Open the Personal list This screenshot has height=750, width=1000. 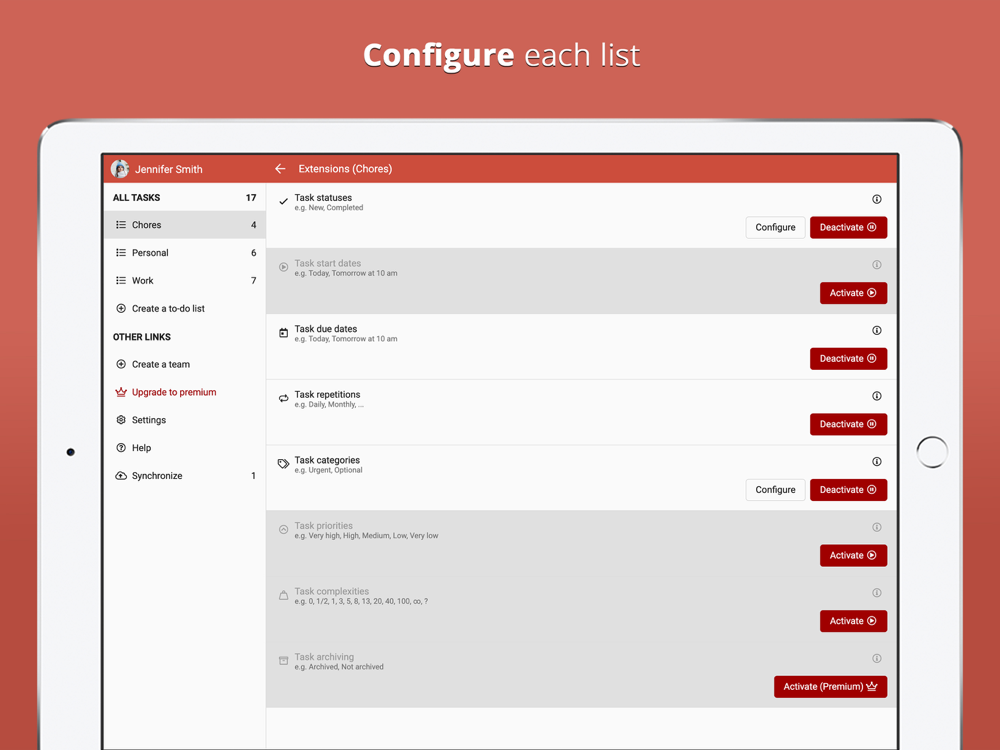[x=184, y=253]
